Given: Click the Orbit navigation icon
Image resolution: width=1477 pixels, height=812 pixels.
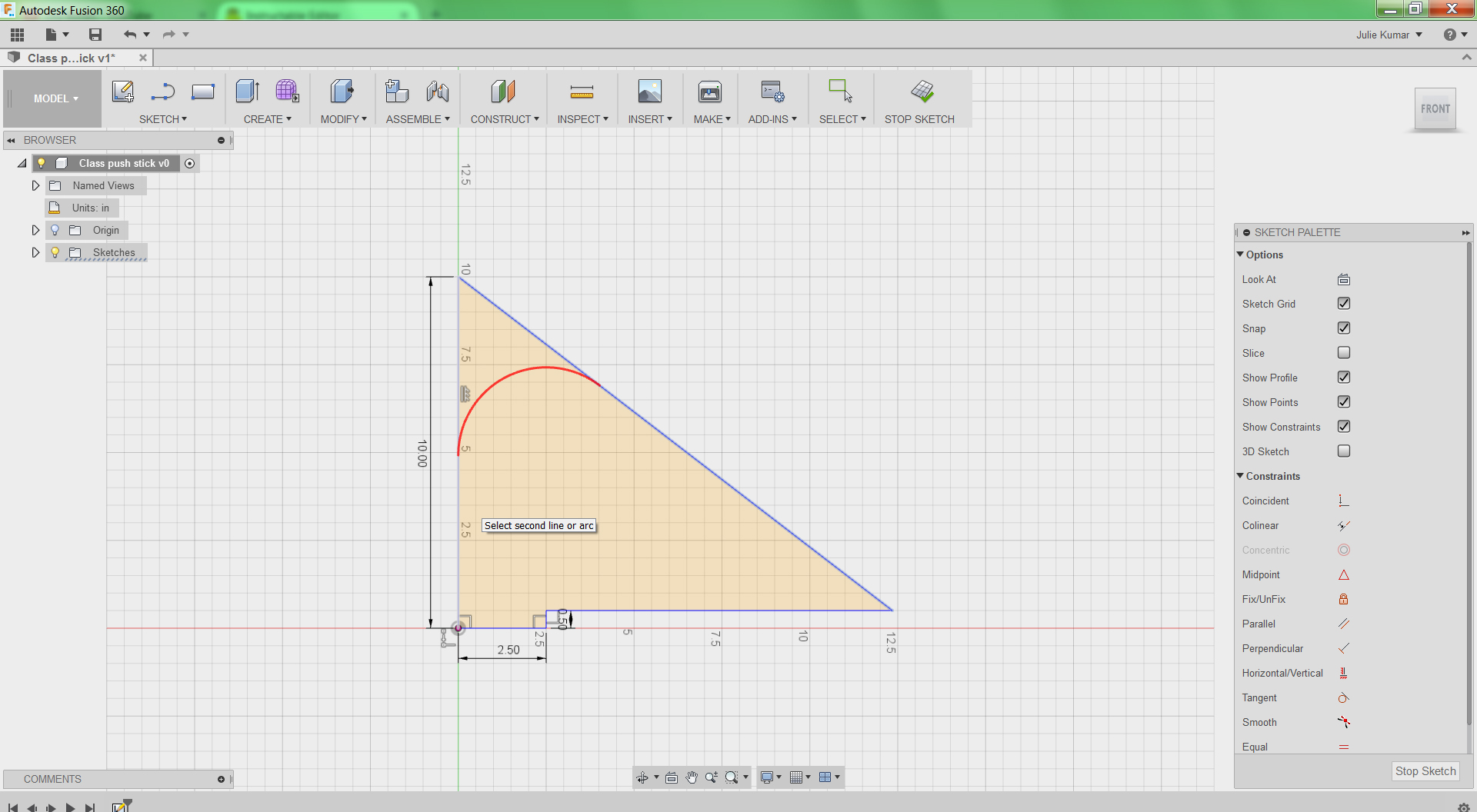Looking at the screenshot, I should (642, 777).
